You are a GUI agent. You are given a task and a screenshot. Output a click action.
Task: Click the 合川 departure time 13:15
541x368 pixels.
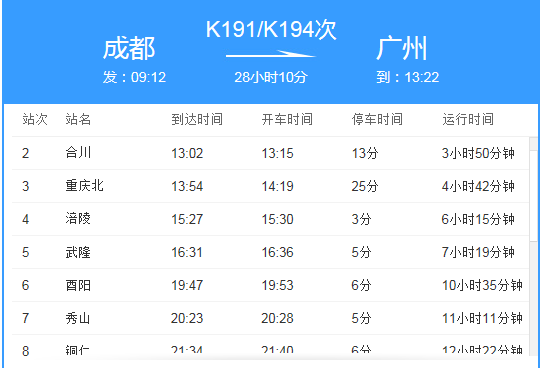point(277,153)
